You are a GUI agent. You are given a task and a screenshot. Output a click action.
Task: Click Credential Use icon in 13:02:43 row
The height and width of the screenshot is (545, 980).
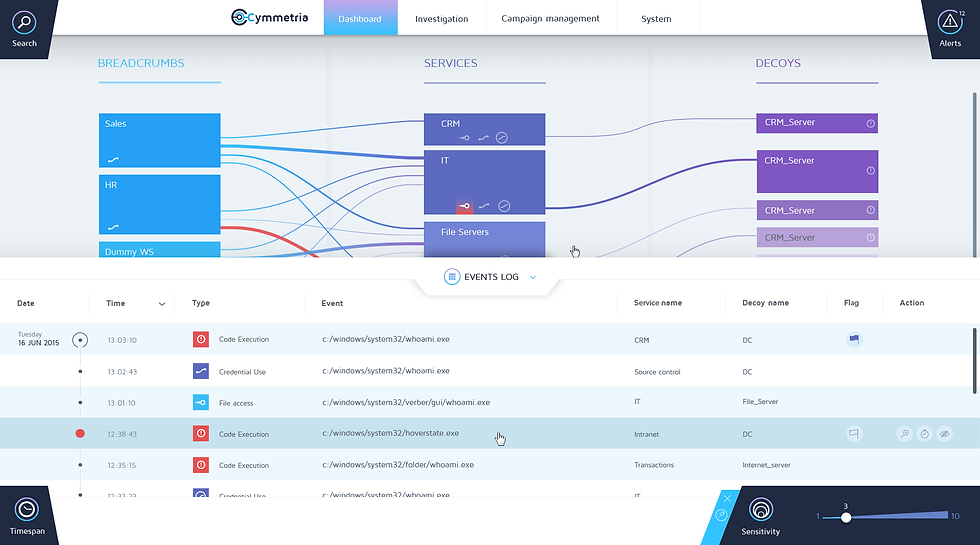(x=201, y=371)
